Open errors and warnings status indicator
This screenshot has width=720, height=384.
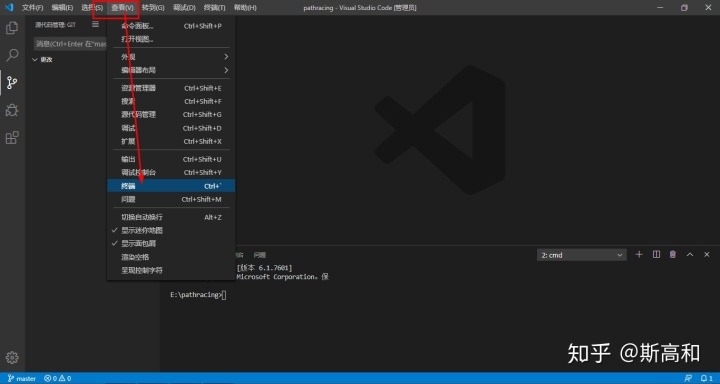pos(57,378)
